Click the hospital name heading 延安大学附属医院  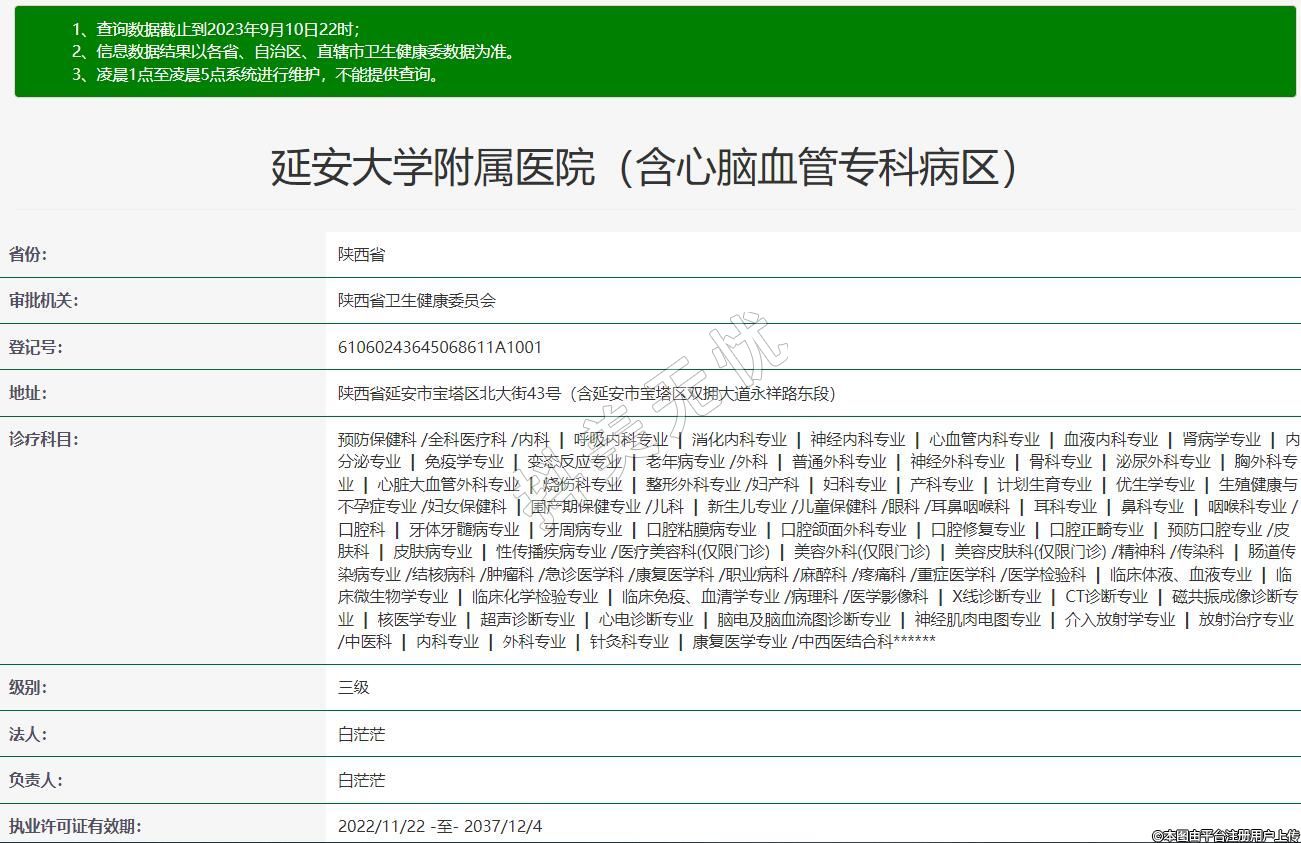tap(645, 167)
